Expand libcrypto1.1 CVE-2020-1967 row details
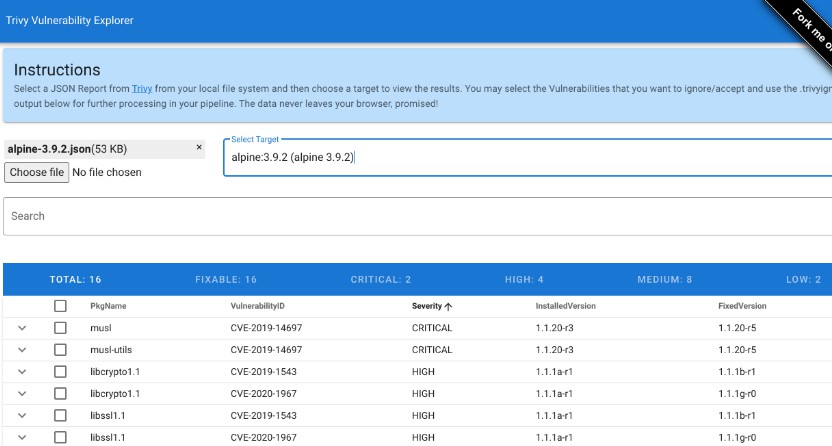Image resolution: width=832 pixels, height=446 pixels. coord(22,394)
